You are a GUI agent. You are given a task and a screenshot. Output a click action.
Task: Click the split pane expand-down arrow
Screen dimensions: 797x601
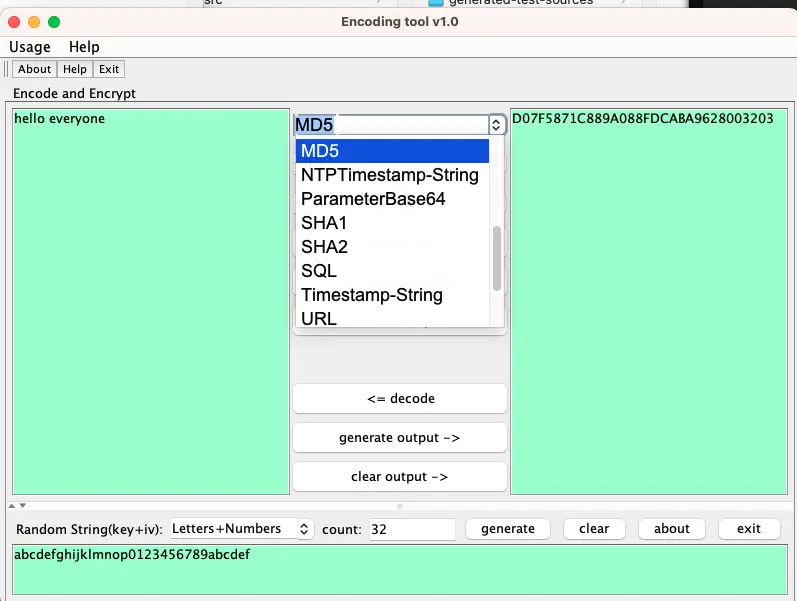pos(23,506)
